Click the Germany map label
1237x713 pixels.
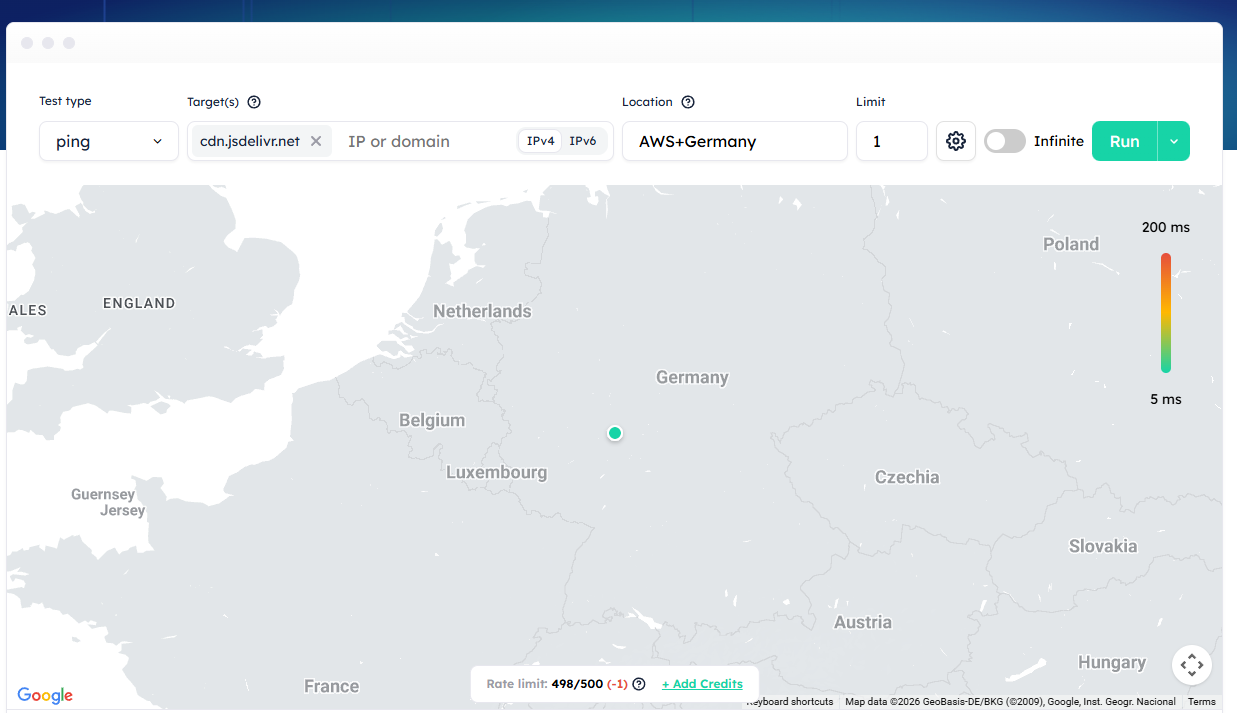692,377
